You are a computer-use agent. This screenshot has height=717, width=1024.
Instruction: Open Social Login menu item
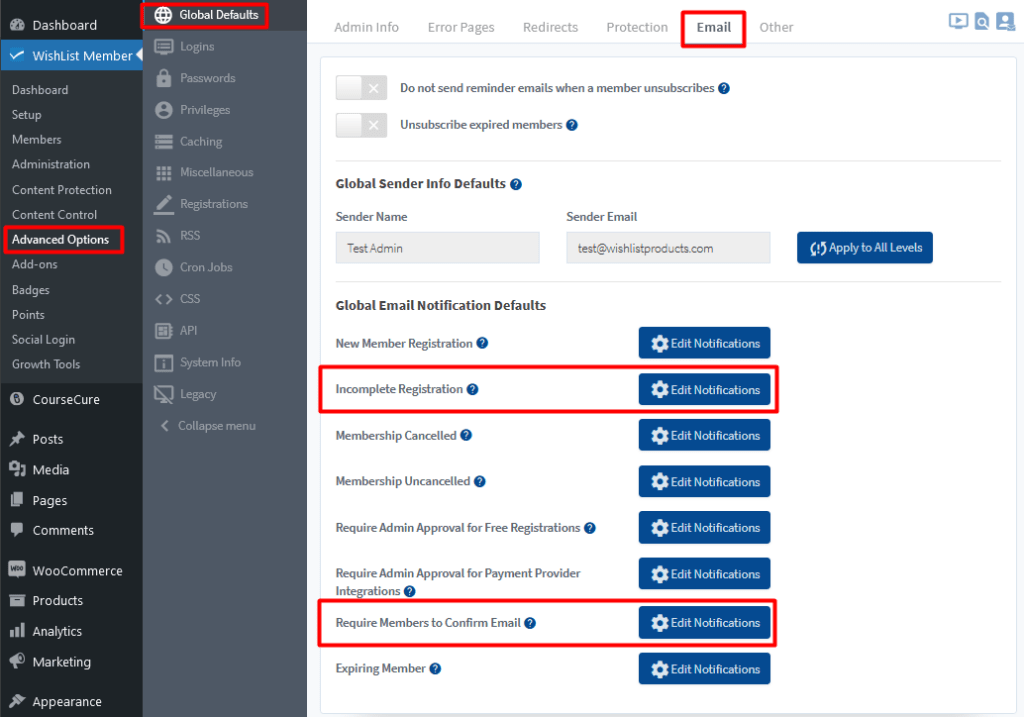(43, 340)
